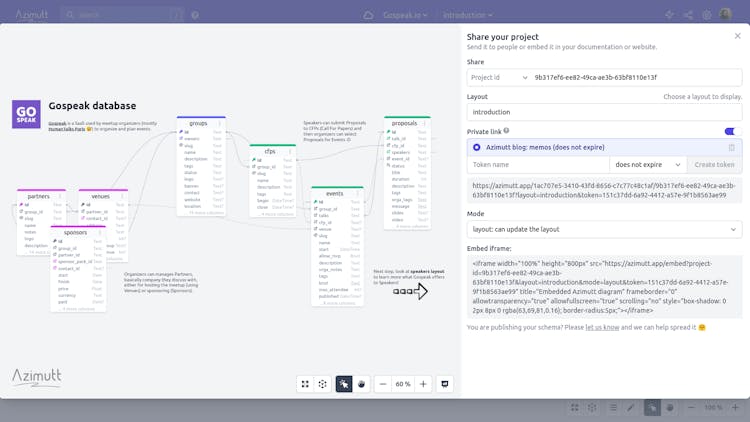Viewport: 750px width, 422px height.
Task: Click the auto-arrange tables icon in embed toolbar
Action: 323,384
